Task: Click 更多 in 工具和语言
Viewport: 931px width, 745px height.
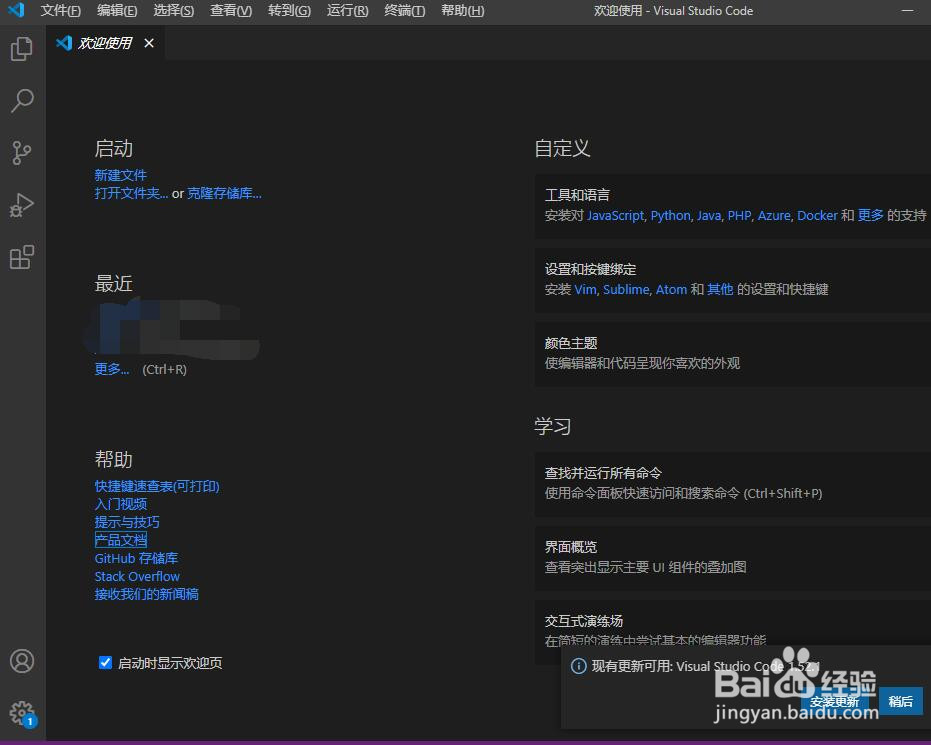Action: pyautogui.click(x=870, y=215)
